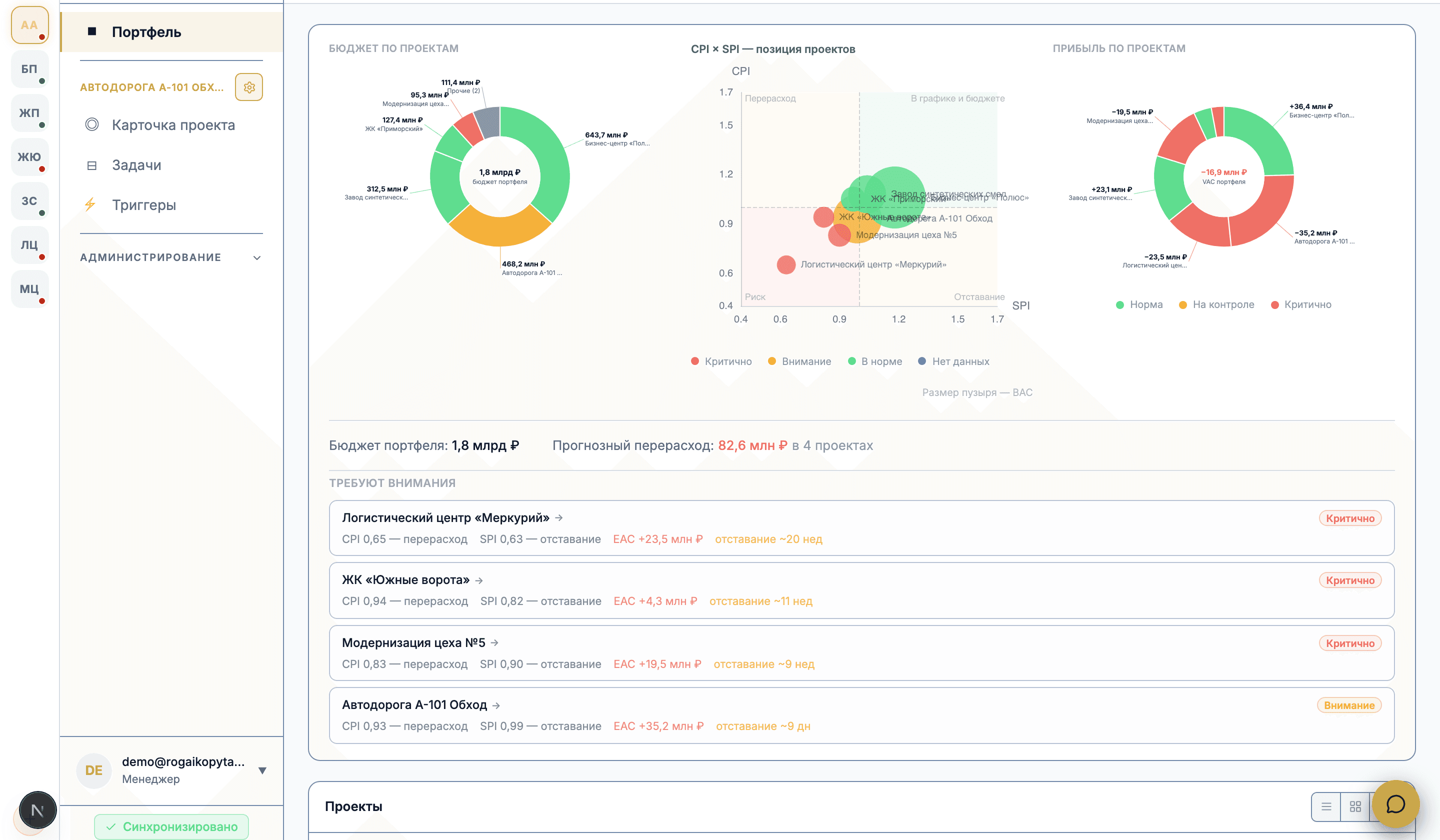The height and width of the screenshot is (840, 1440).
Task: Click the Администрирование menu label
Action: pos(150,257)
